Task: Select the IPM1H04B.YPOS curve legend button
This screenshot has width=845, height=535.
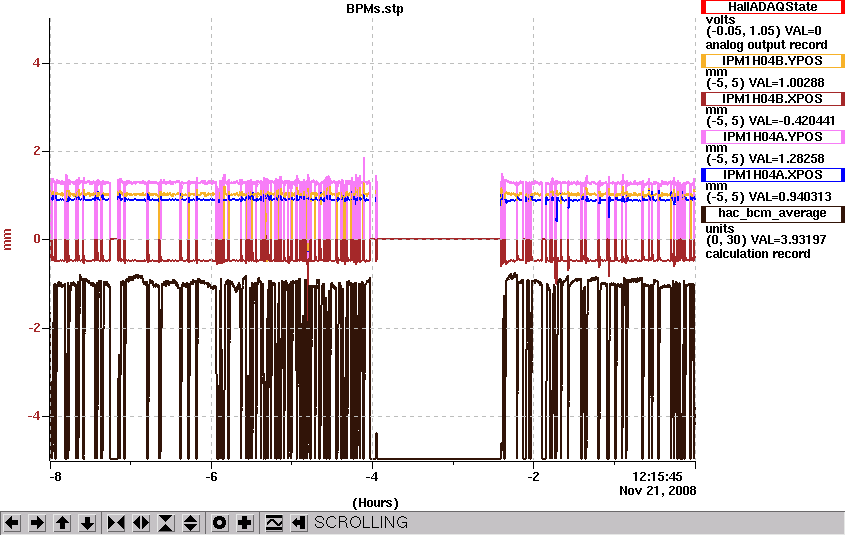Action: [772, 61]
